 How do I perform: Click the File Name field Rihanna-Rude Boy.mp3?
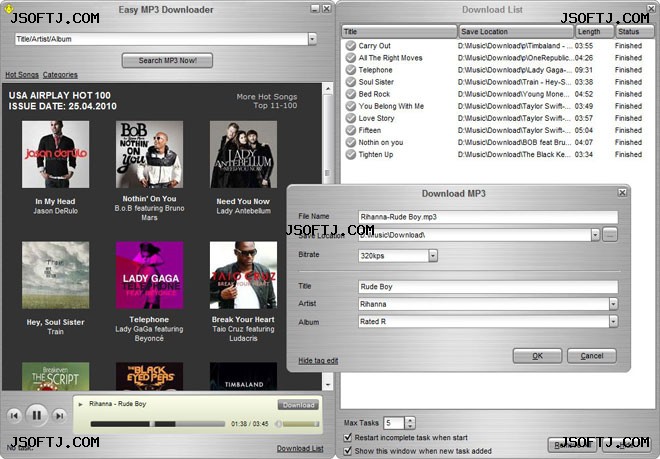pyautogui.click(x=488, y=217)
